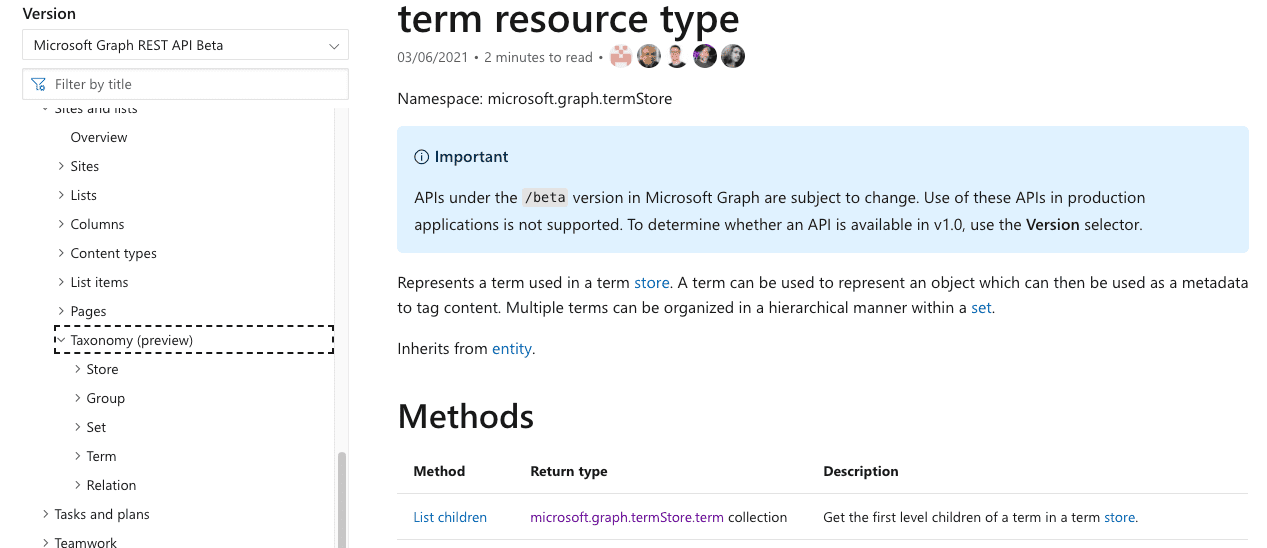Expand the Term node in sidebar
1267x548 pixels.
pyautogui.click(x=78, y=456)
